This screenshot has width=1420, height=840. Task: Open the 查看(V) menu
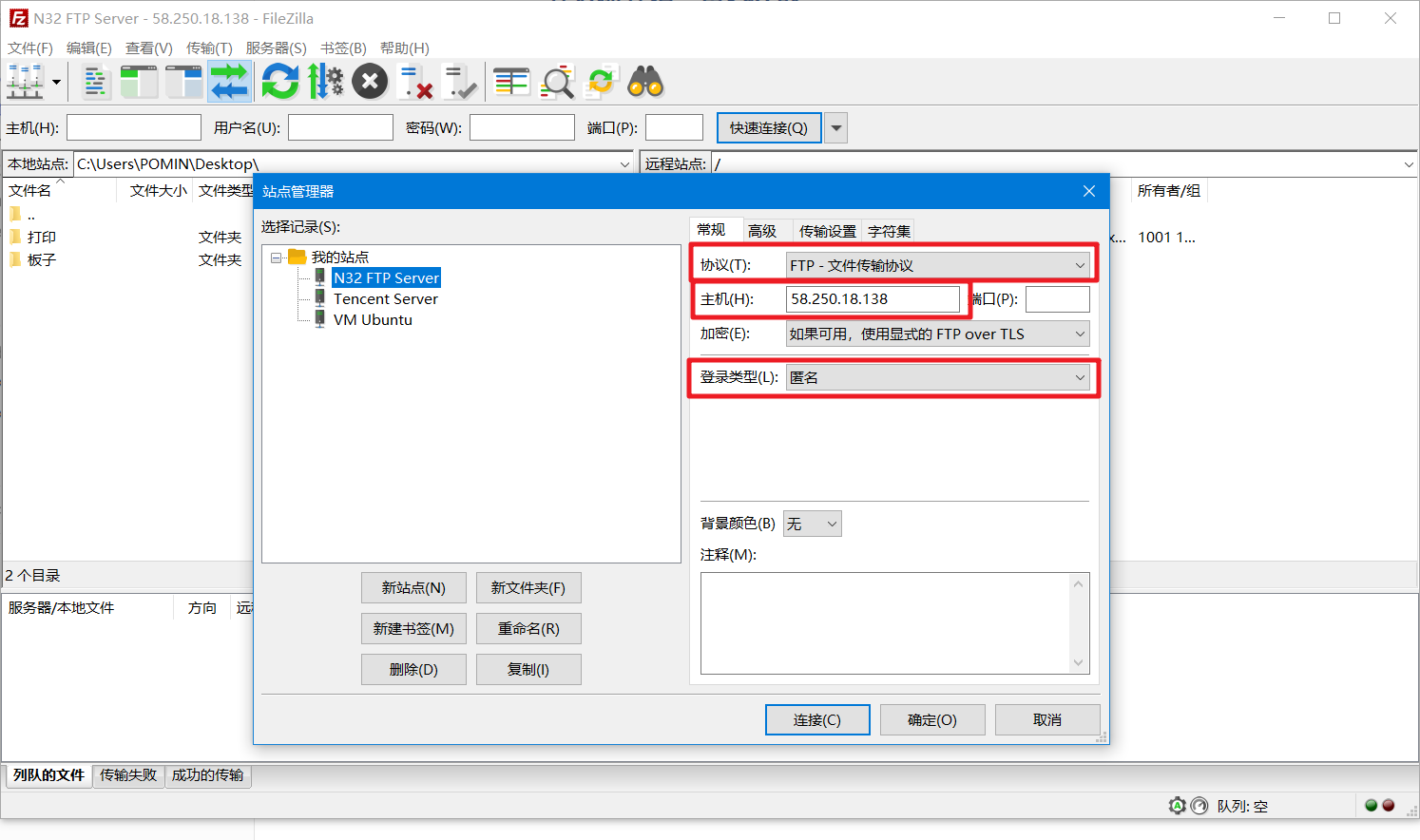click(149, 48)
